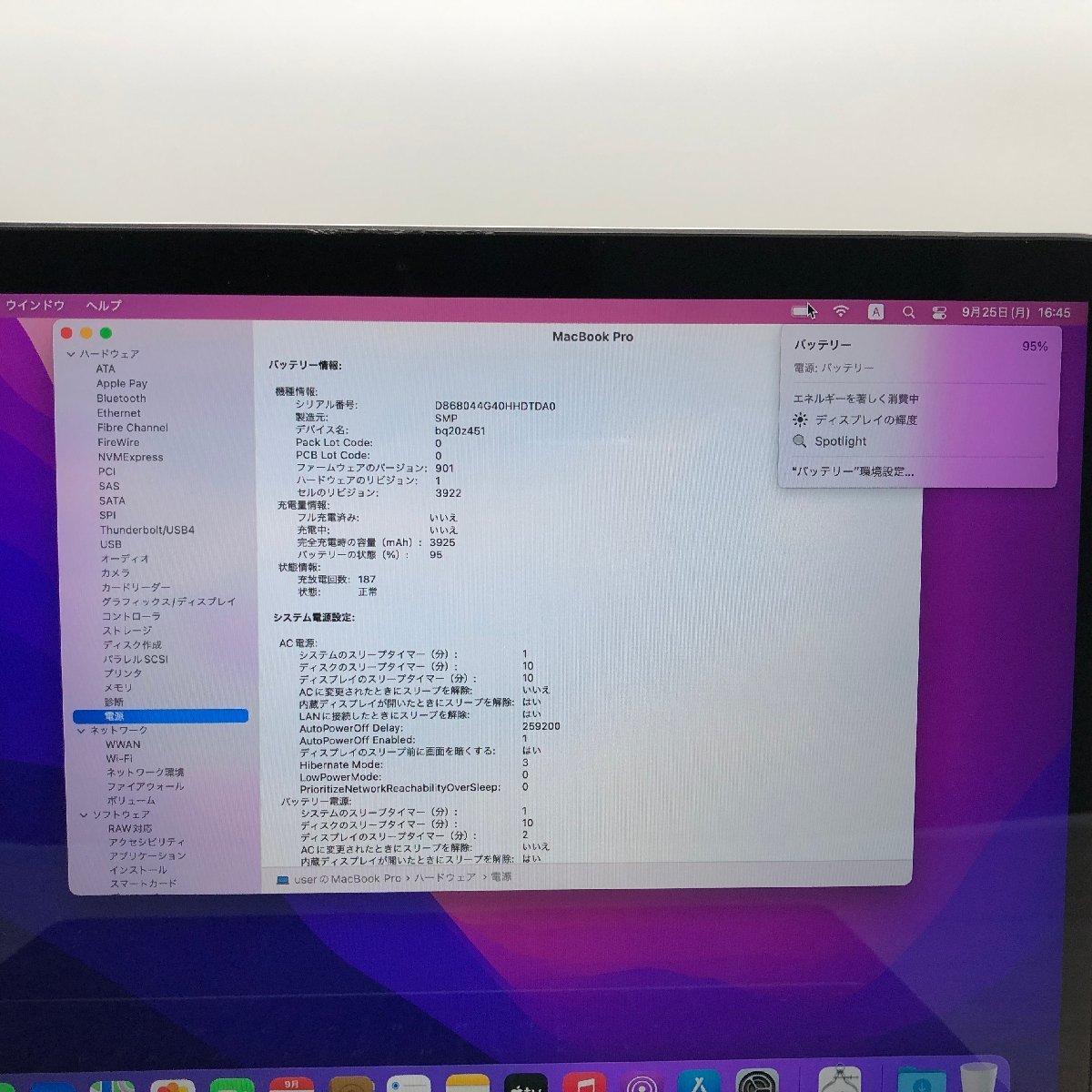
Task: Click the battery icon in the menu bar
Action: [x=803, y=311]
